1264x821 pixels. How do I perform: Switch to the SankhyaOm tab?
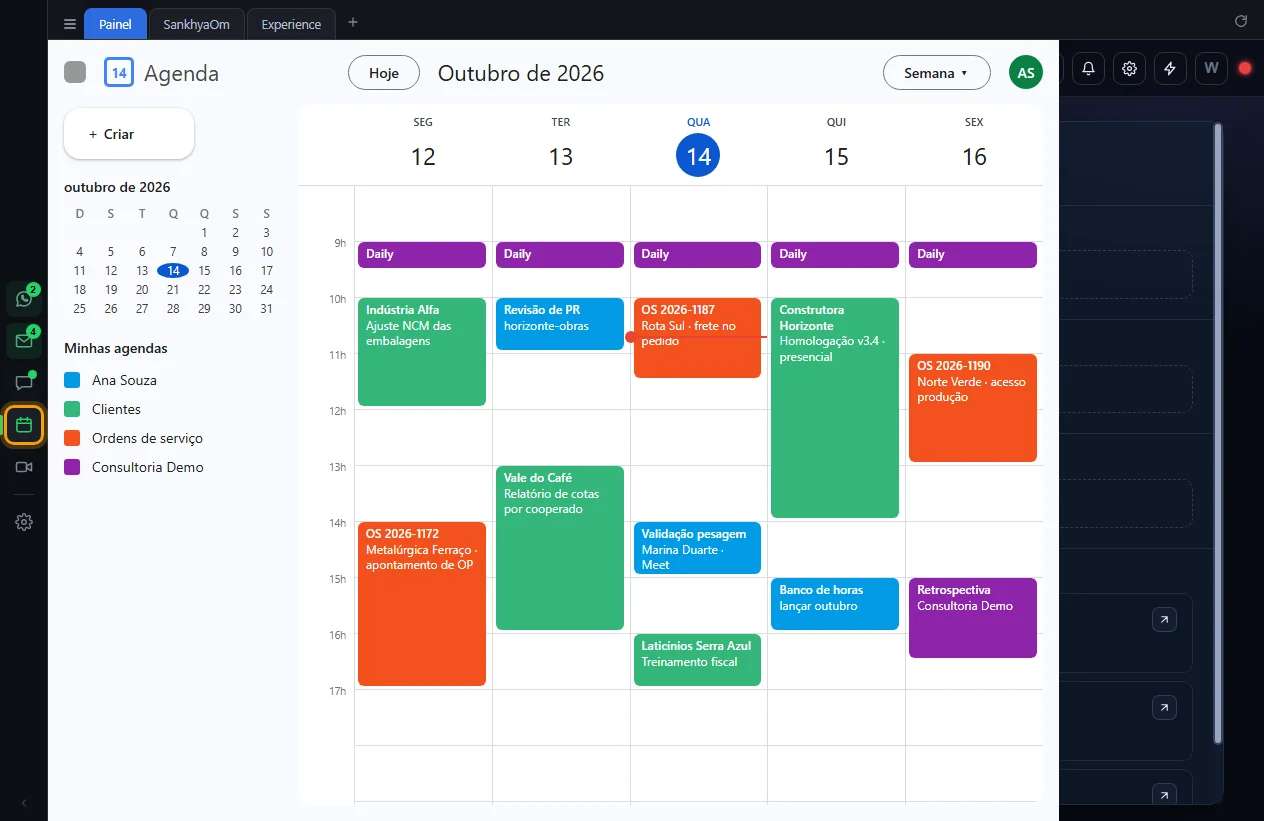point(197,24)
